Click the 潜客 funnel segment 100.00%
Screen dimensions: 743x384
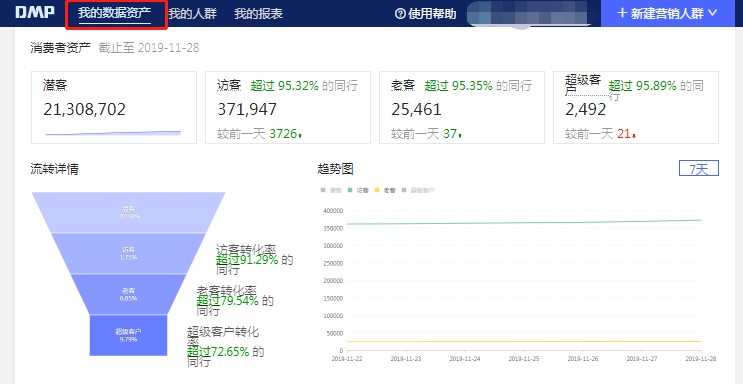coord(128,212)
